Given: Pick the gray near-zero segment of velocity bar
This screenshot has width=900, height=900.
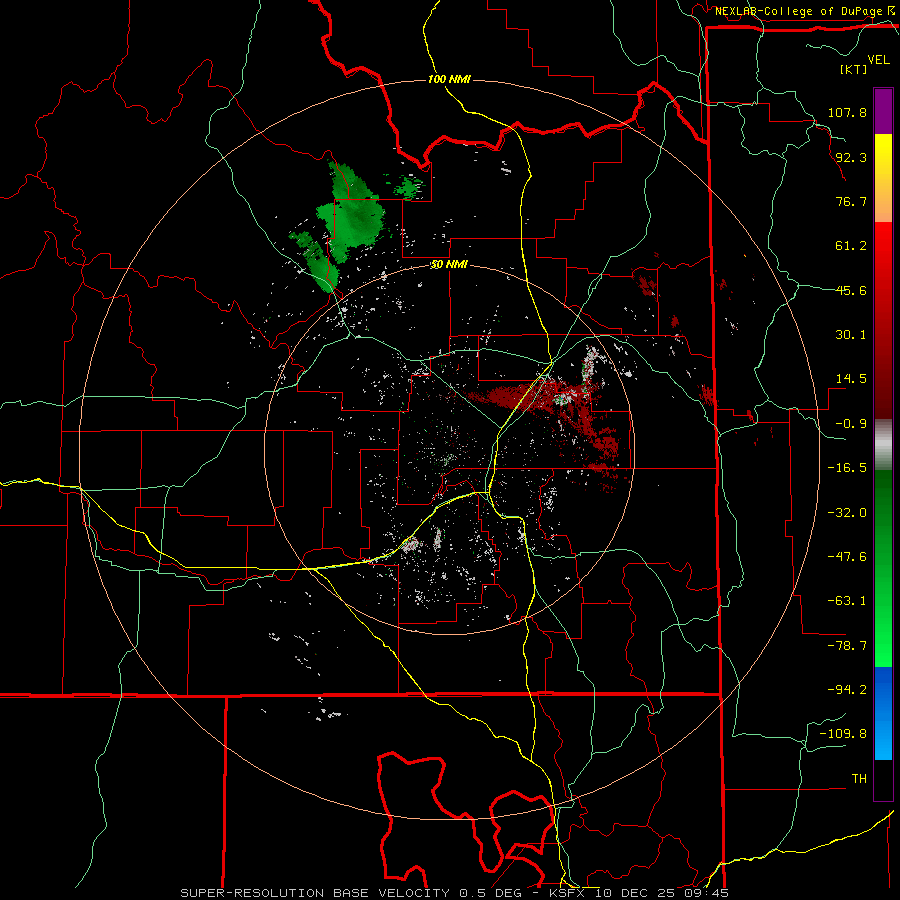Looking at the screenshot, I should click(x=883, y=444).
